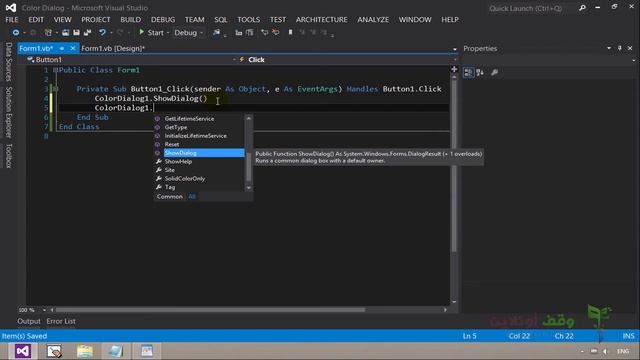Viewport: 640px width, 360px height.
Task: Click the INS indicator in status bar
Action: [628, 336]
